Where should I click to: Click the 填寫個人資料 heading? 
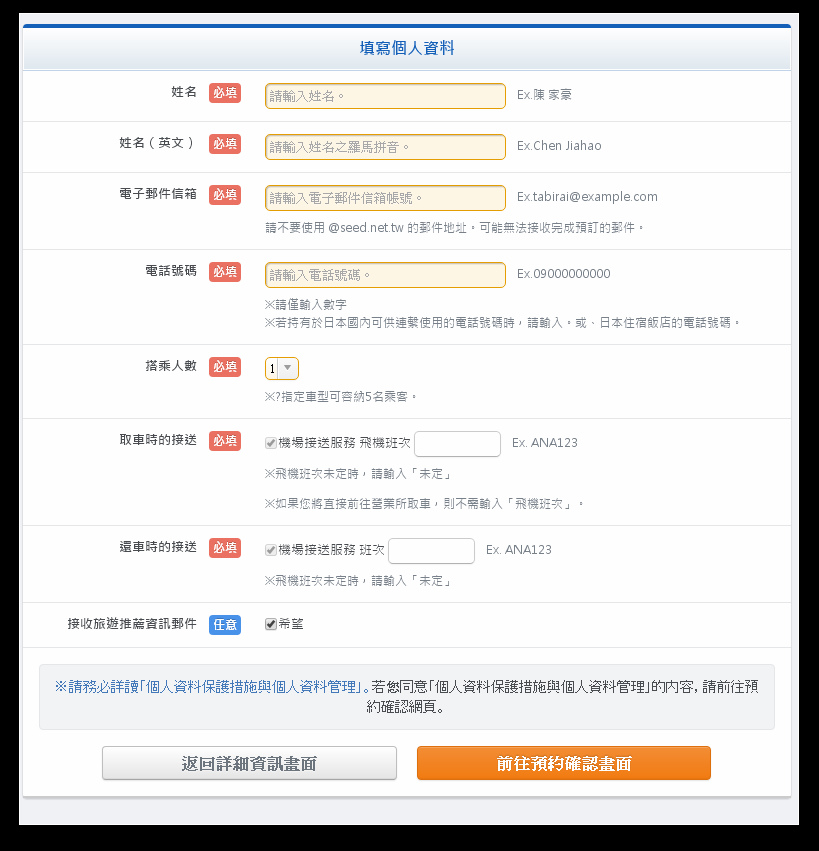tap(407, 48)
